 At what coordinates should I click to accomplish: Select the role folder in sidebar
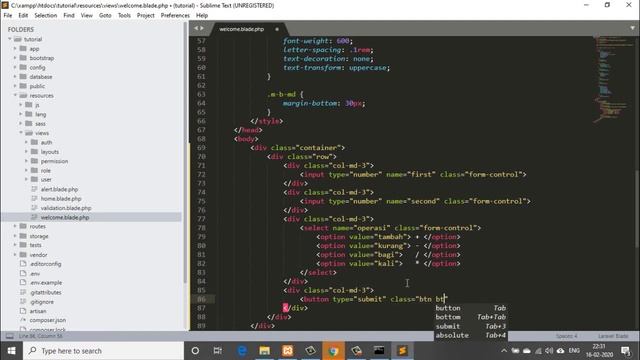click(x=46, y=171)
